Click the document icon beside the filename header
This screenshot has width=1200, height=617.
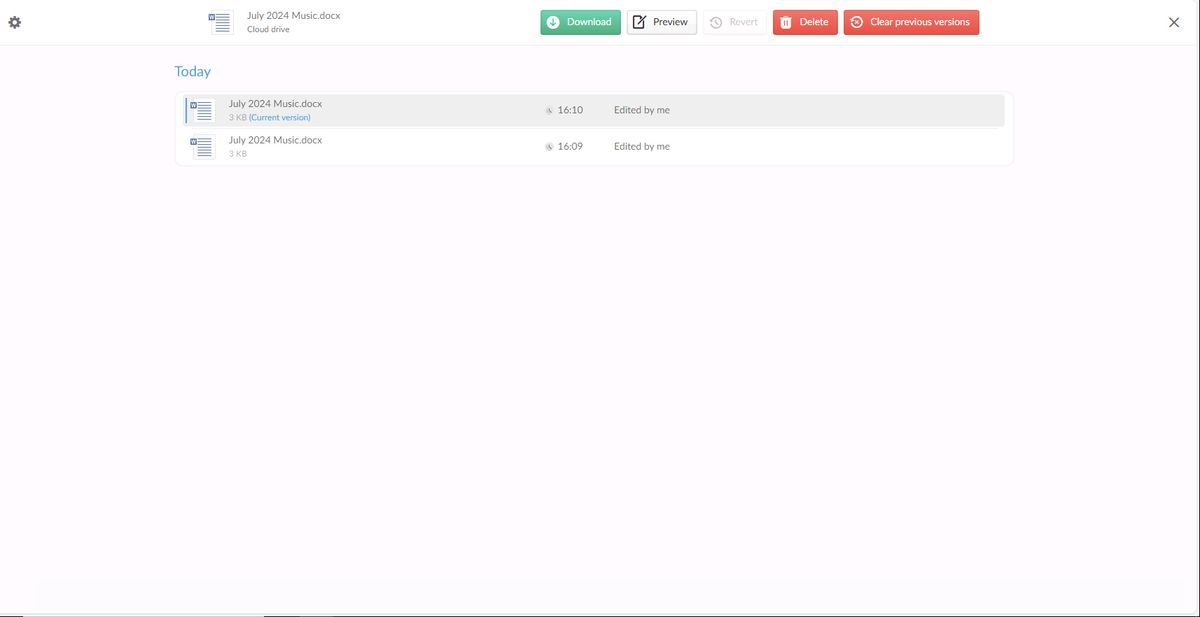(220, 20)
